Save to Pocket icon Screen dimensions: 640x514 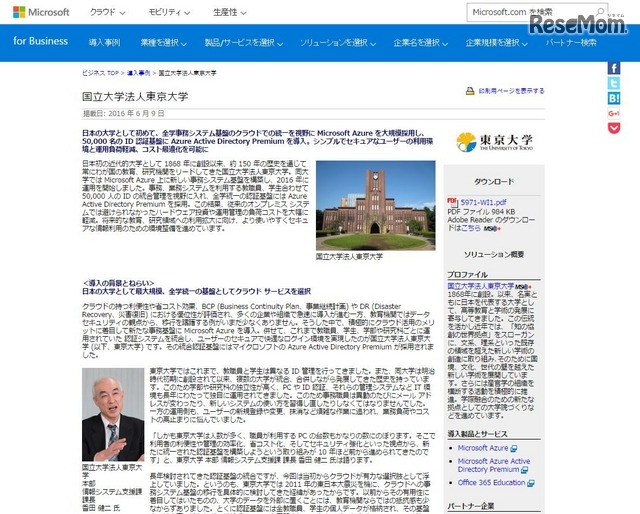tap(614, 128)
